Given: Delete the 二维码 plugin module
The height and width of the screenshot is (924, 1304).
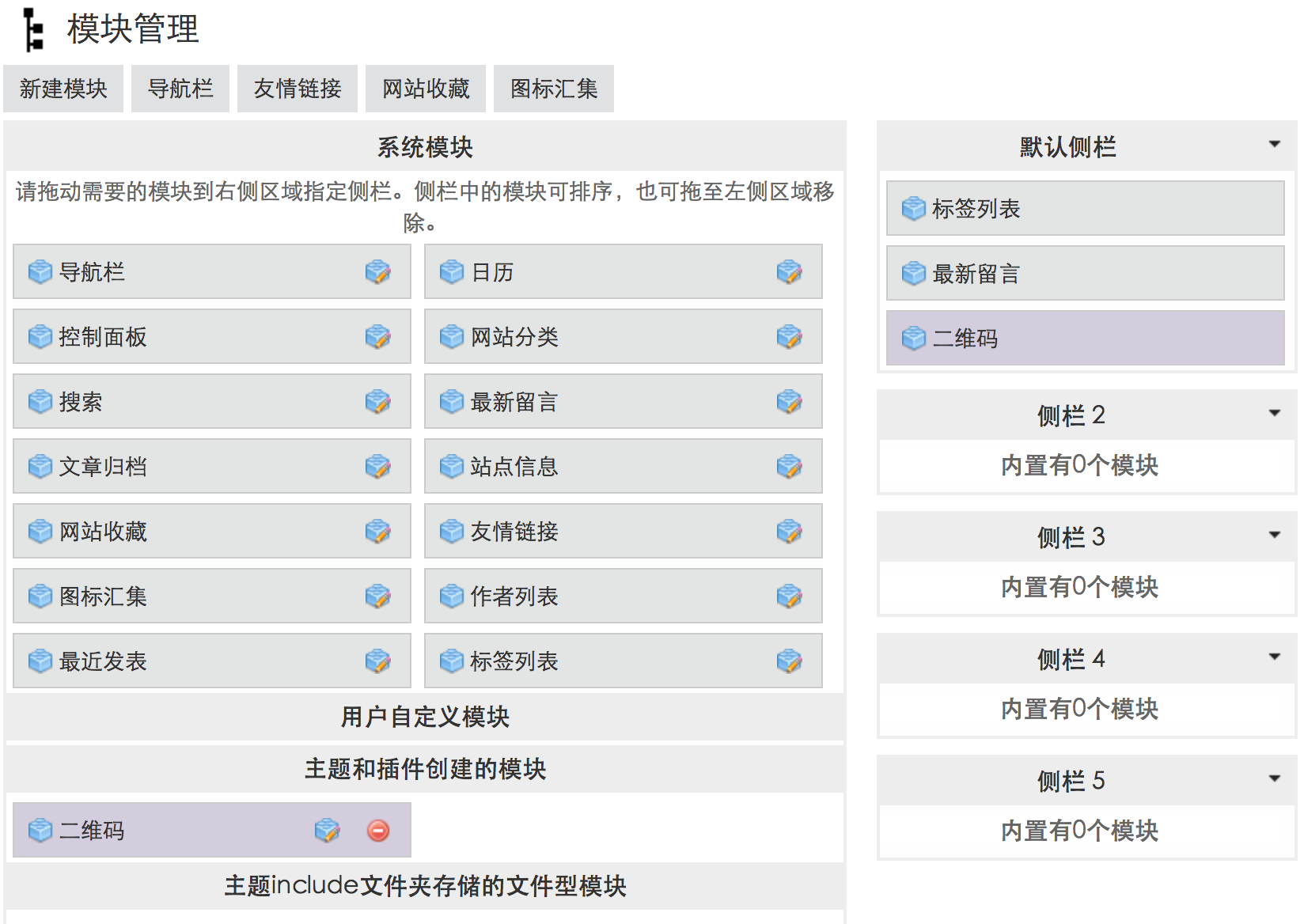Looking at the screenshot, I should (378, 831).
